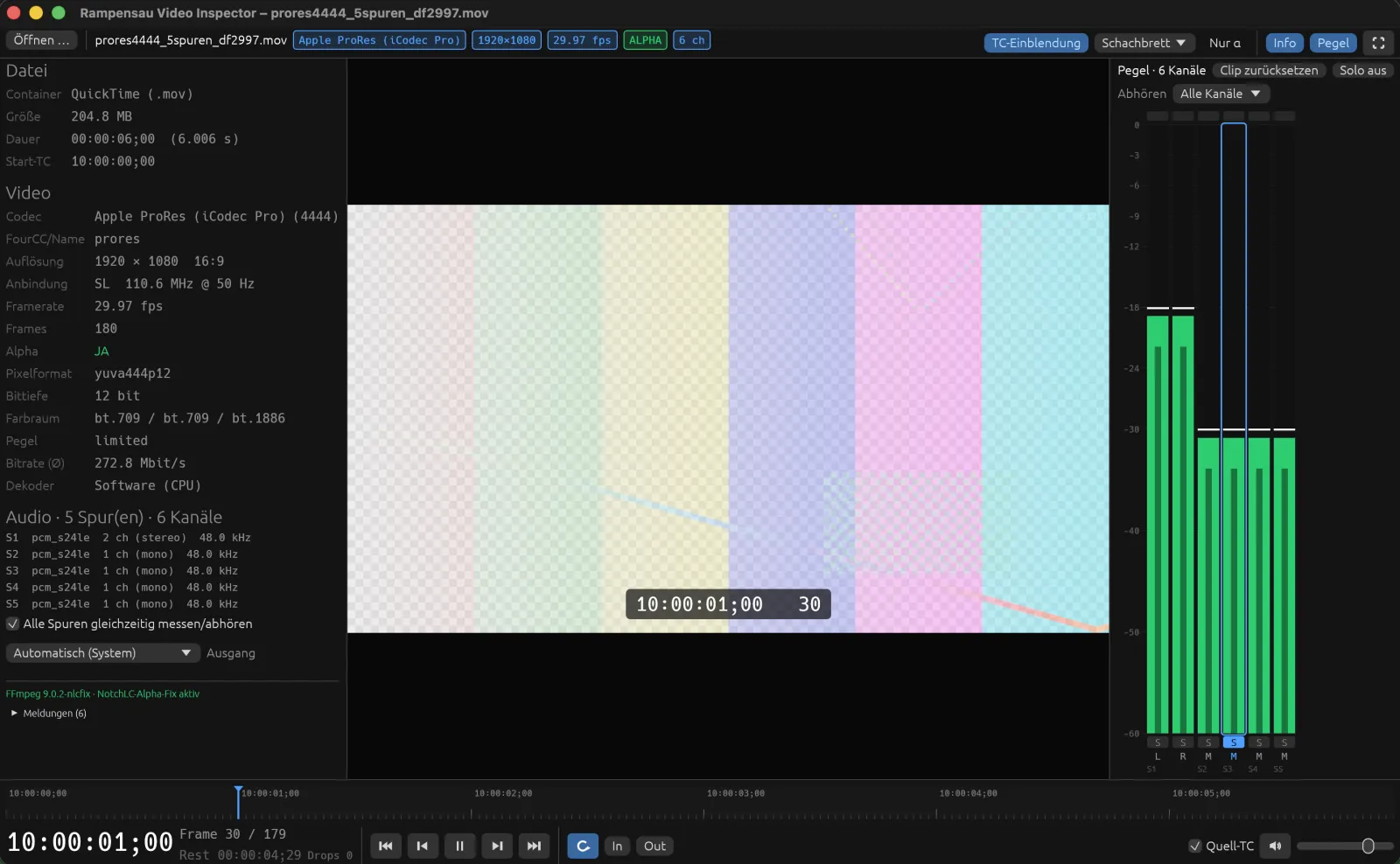Jump to first frame with skip-to-start icon

point(386,846)
